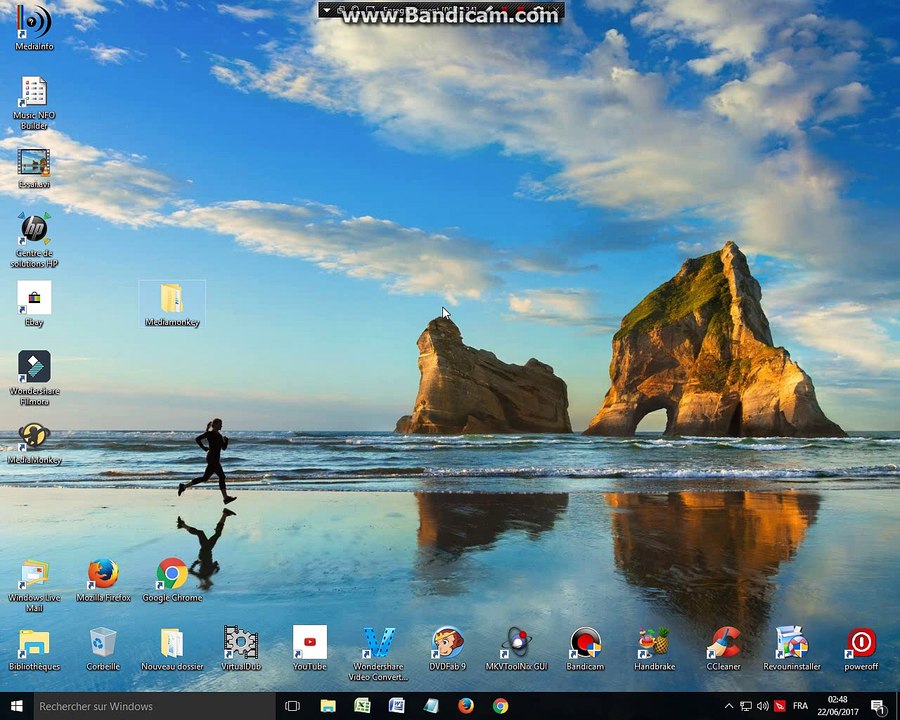Switch the FRA input language
This screenshot has width=900, height=720.
800,706
